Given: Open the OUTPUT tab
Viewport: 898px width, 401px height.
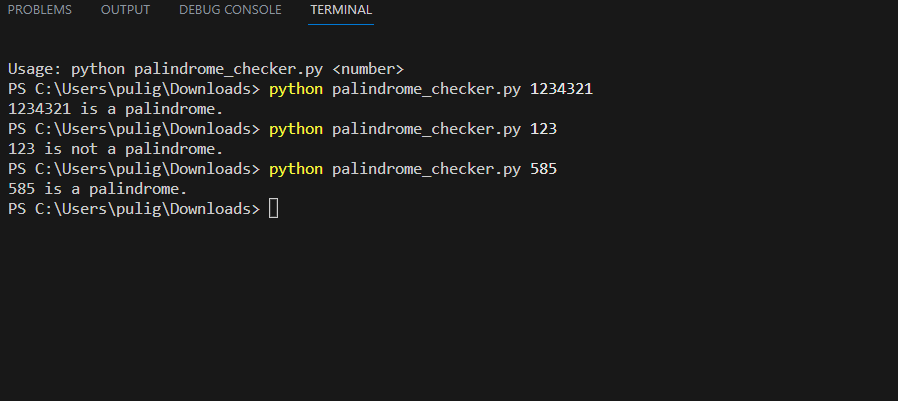Looking at the screenshot, I should 125,10.
